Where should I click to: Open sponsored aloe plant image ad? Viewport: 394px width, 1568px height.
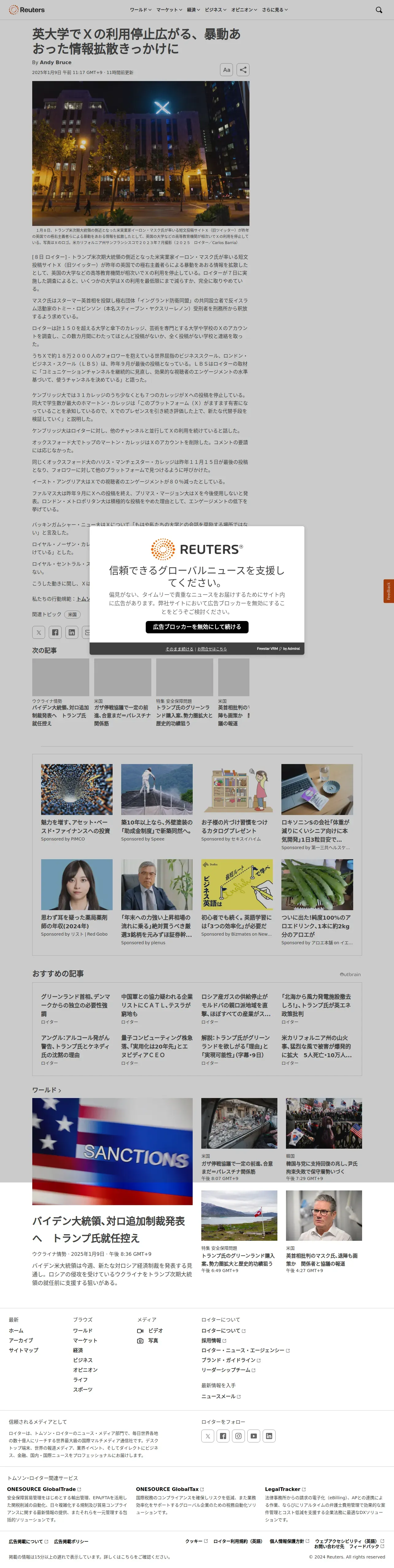click(x=317, y=884)
